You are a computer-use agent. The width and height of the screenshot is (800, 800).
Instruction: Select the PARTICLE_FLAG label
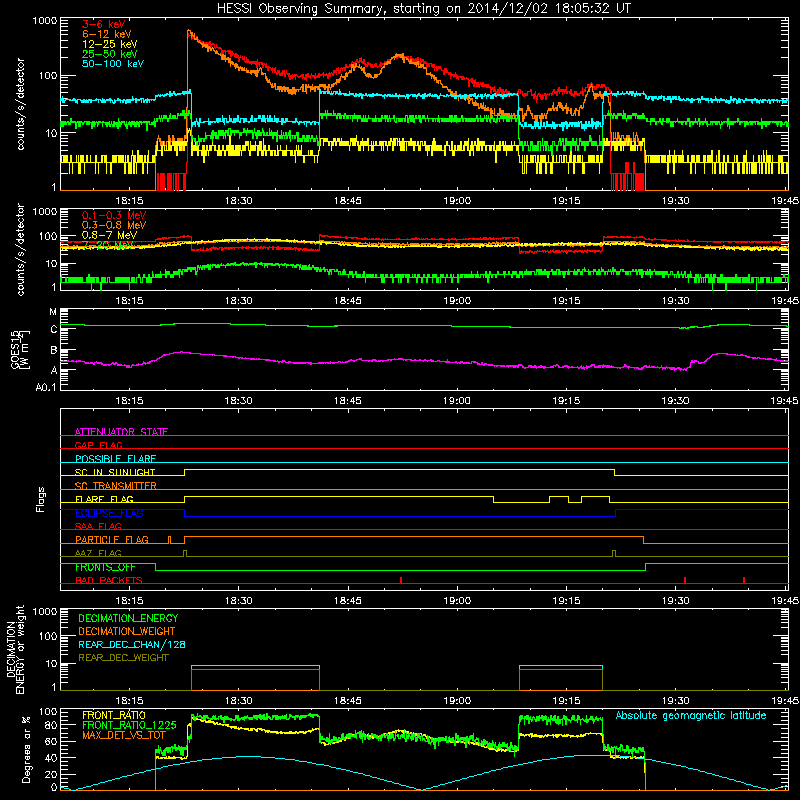point(112,539)
